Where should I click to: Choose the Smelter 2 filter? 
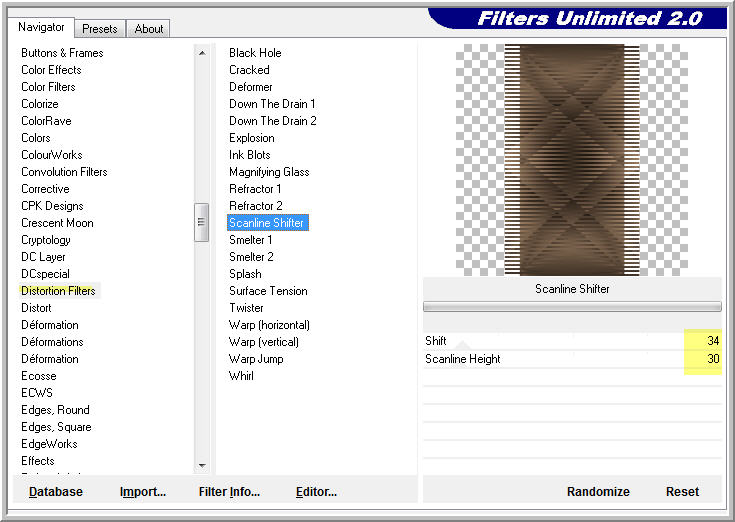pyautogui.click(x=251, y=257)
